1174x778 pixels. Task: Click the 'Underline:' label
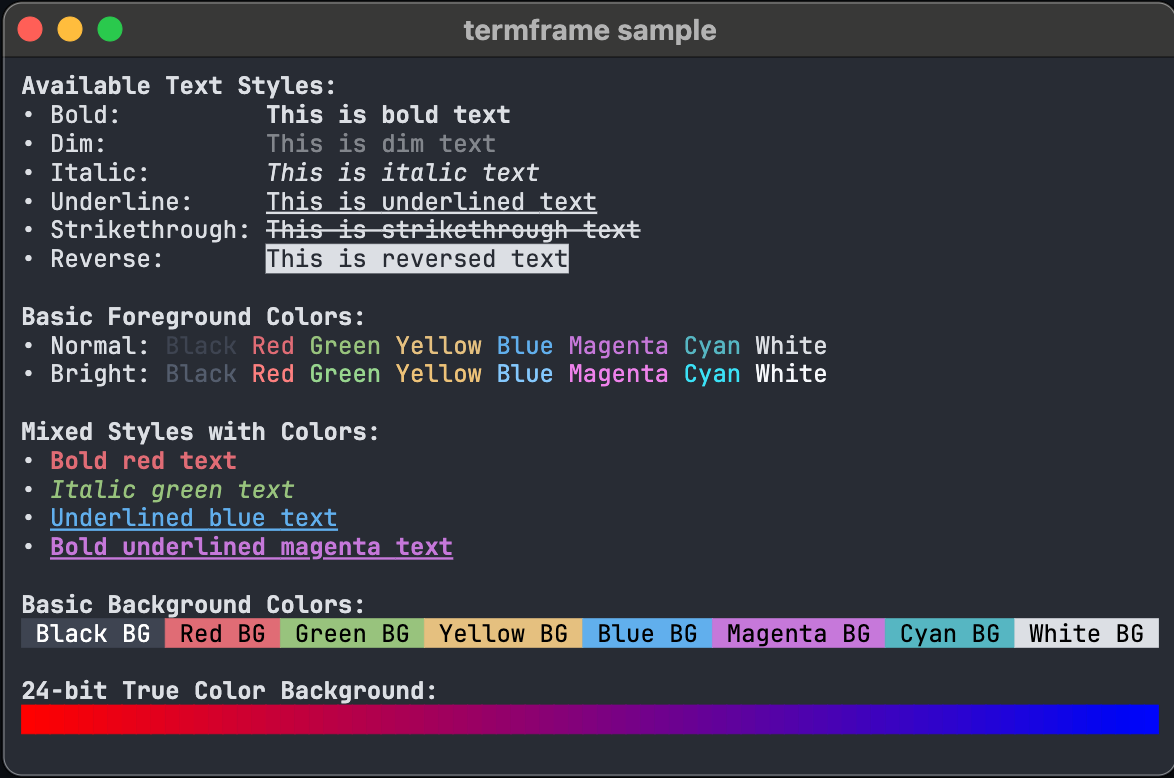pyautogui.click(x=121, y=202)
